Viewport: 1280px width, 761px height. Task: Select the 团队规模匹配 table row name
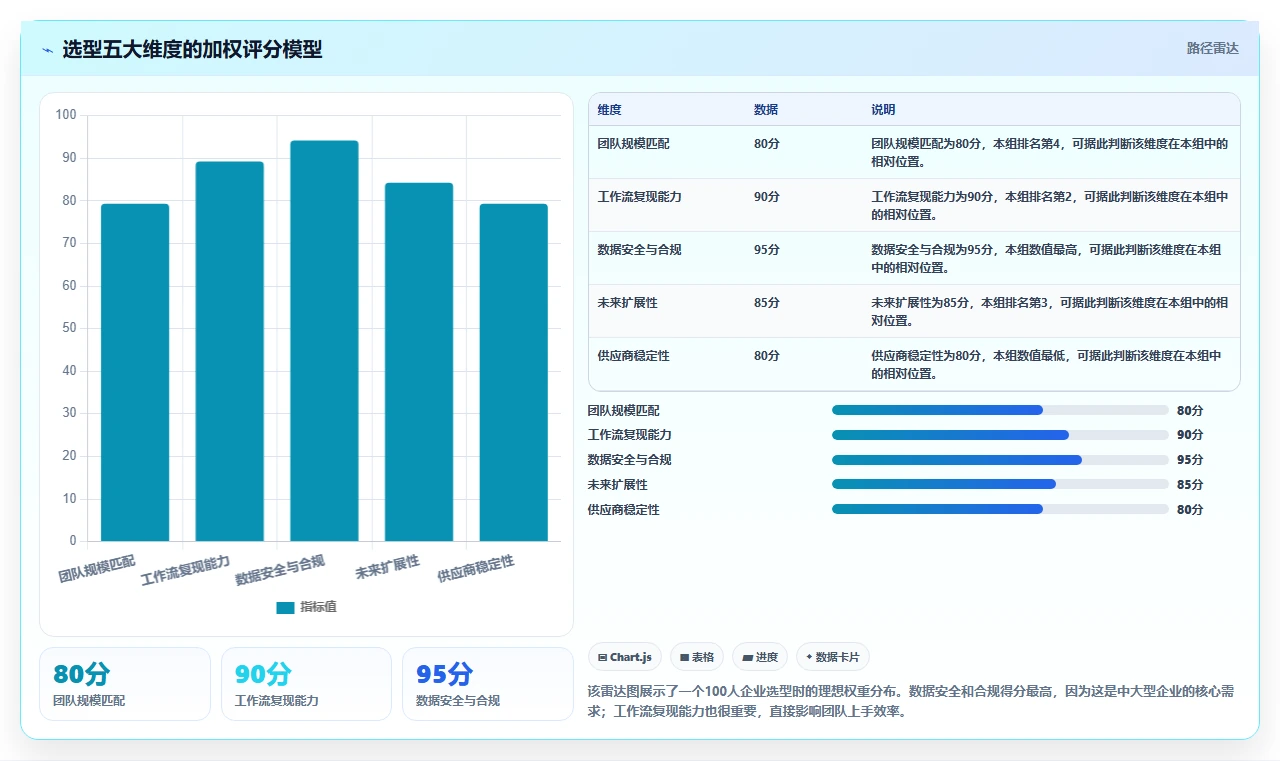click(x=633, y=144)
